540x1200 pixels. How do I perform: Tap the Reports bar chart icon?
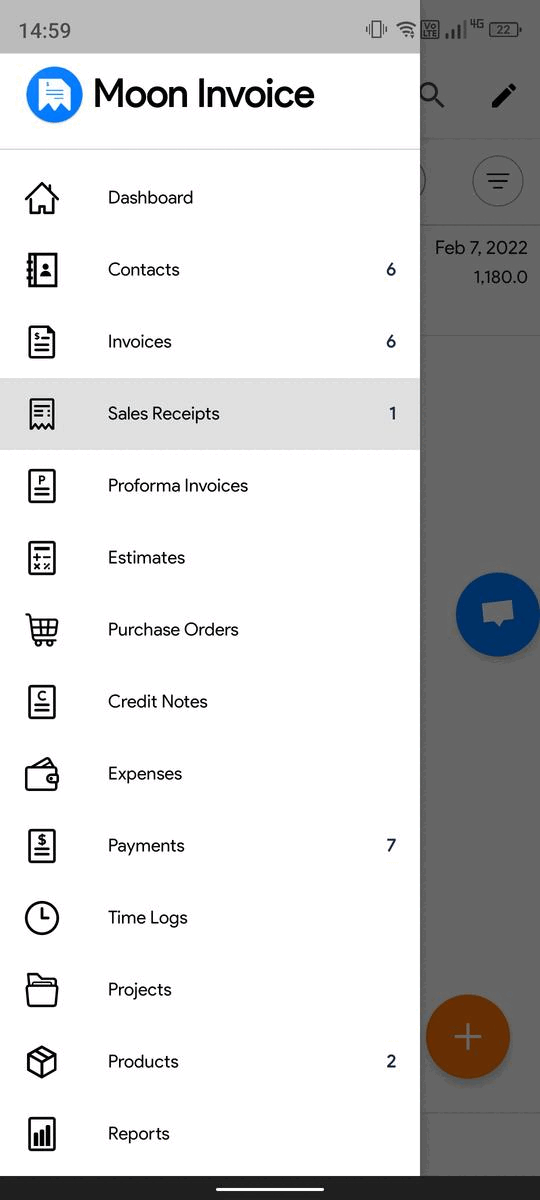point(42,1134)
